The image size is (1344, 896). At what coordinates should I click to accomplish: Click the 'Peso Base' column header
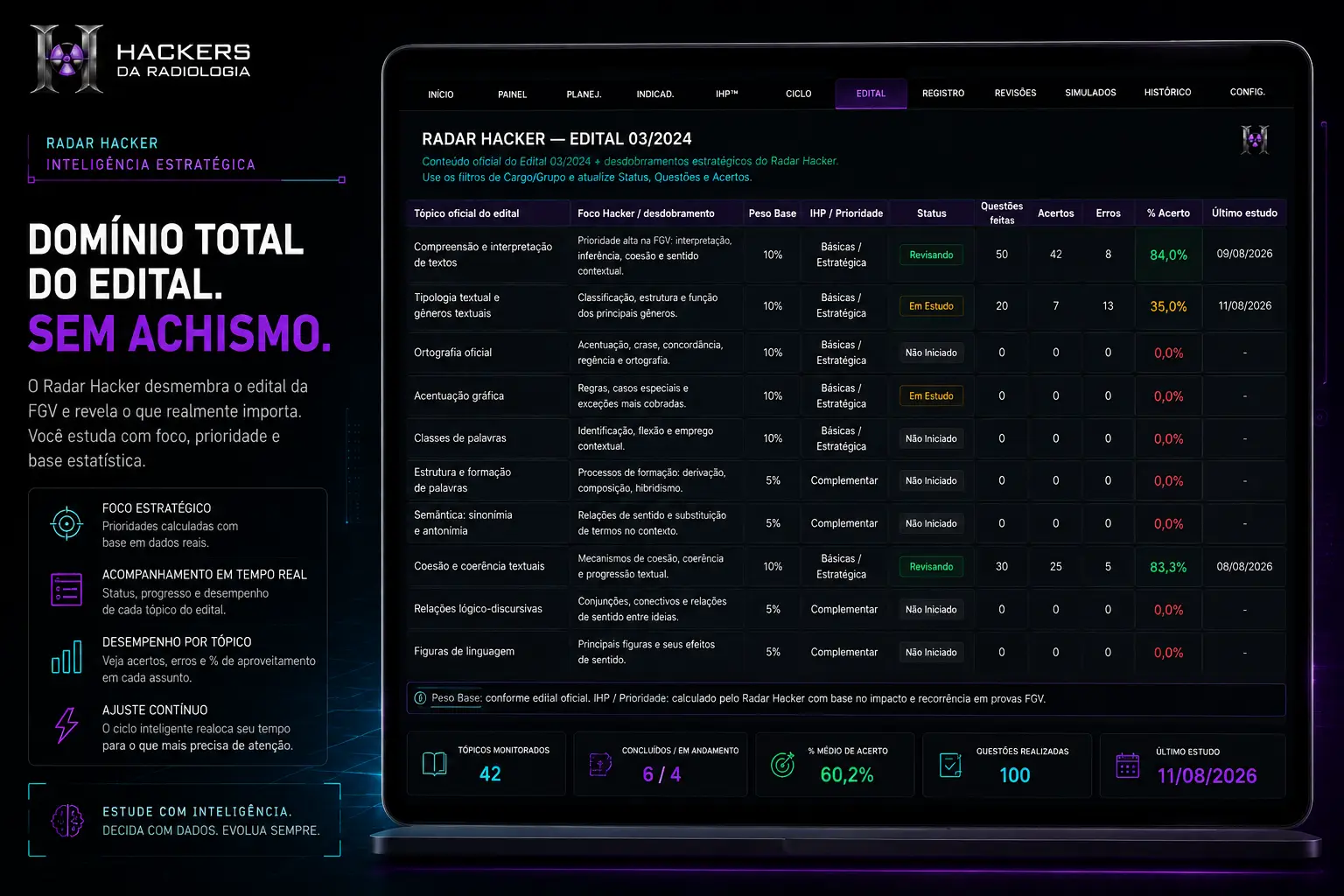(773, 213)
